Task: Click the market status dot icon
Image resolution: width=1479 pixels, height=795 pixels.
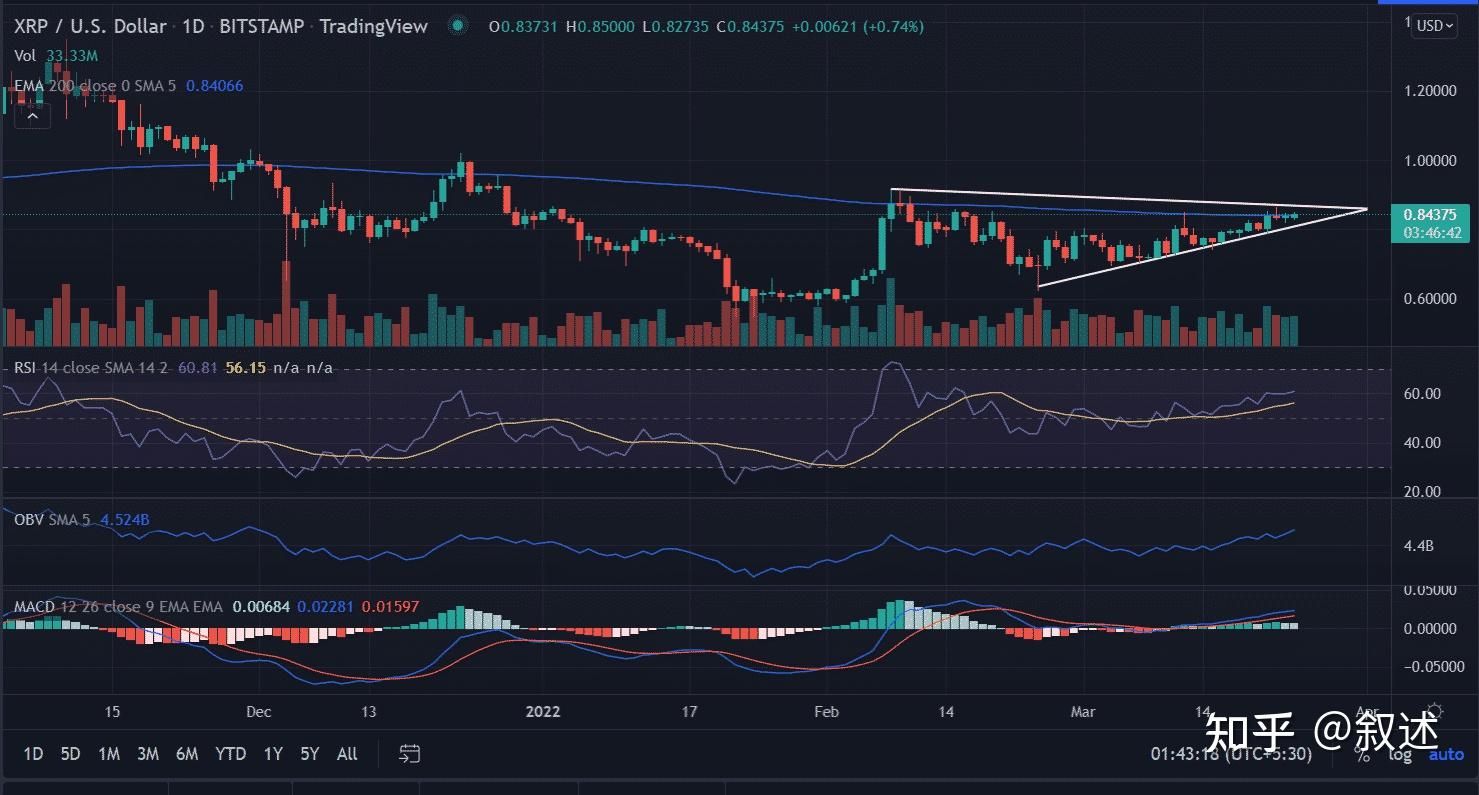Action: click(x=457, y=26)
